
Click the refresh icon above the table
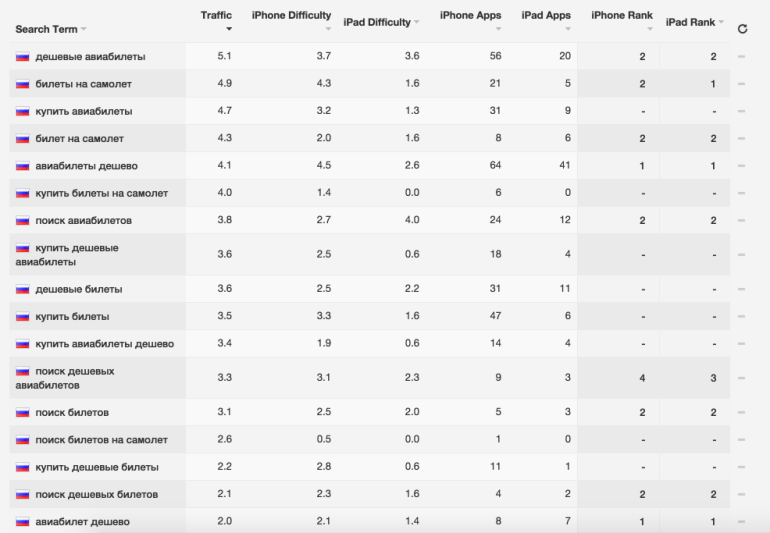[742, 29]
